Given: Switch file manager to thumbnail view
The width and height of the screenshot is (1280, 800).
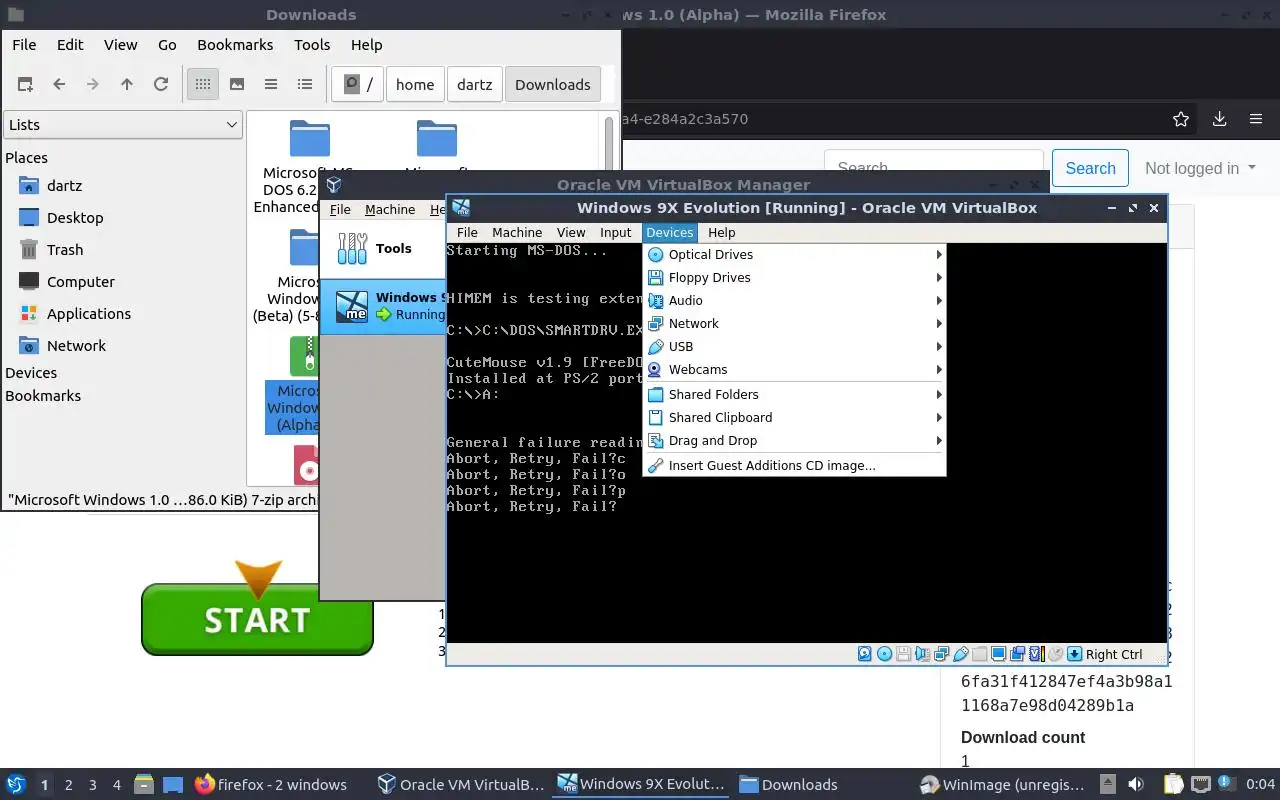Looking at the screenshot, I should point(237,85).
